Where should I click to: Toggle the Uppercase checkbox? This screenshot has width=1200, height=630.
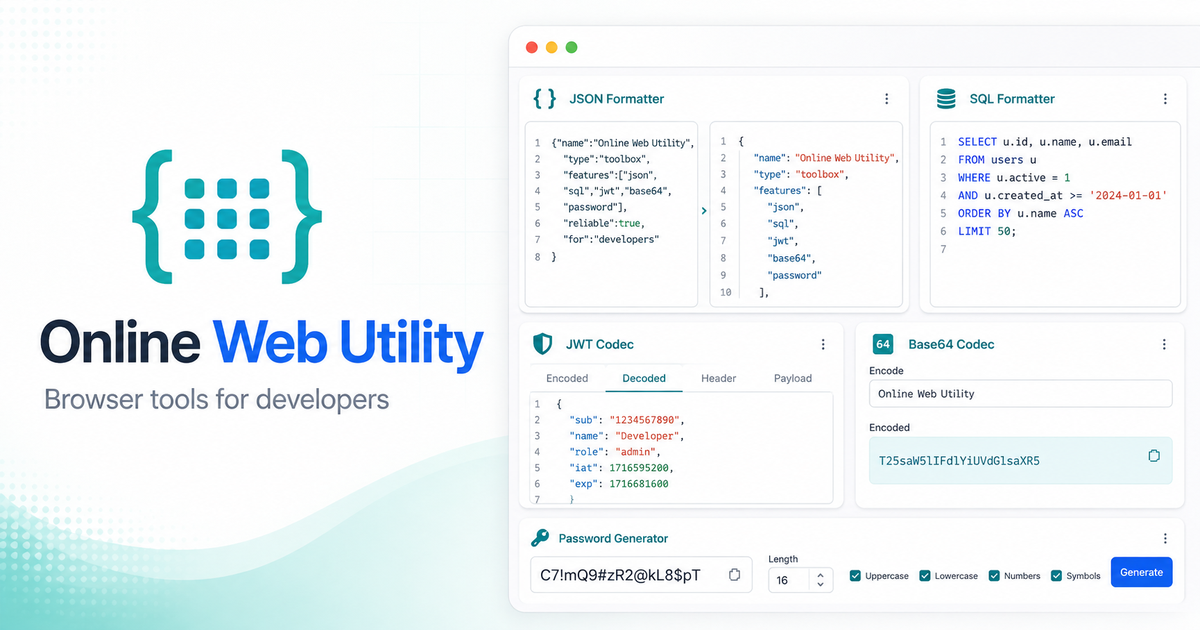pos(855,576)
